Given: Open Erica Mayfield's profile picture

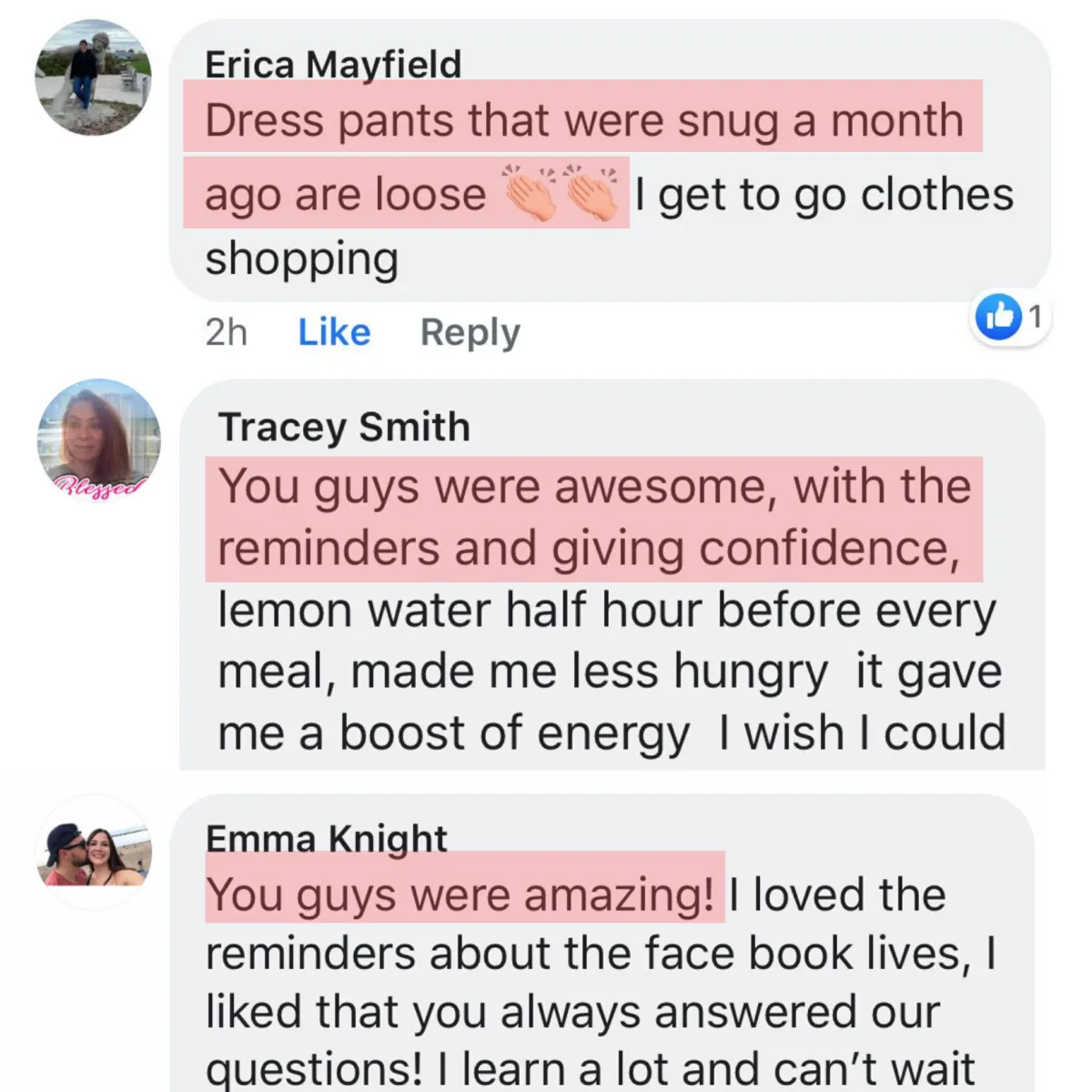Looking at the screenshot, I should [93, 78].
